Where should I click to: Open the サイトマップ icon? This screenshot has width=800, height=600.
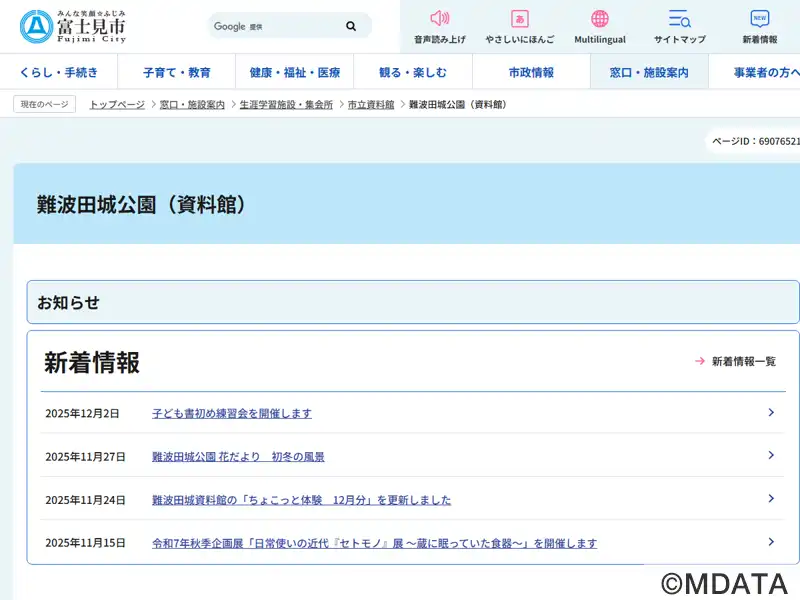click(680, 19)
